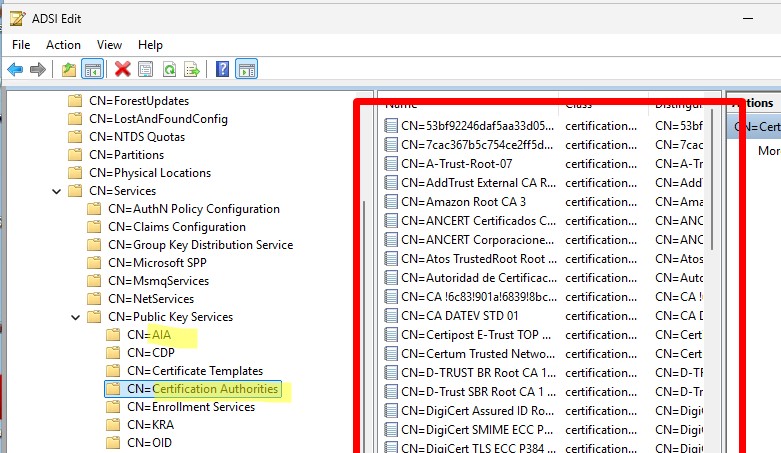Screen dimensions: 781x453
Task: Click the red X Delete icon
Action: pos(122,69)
